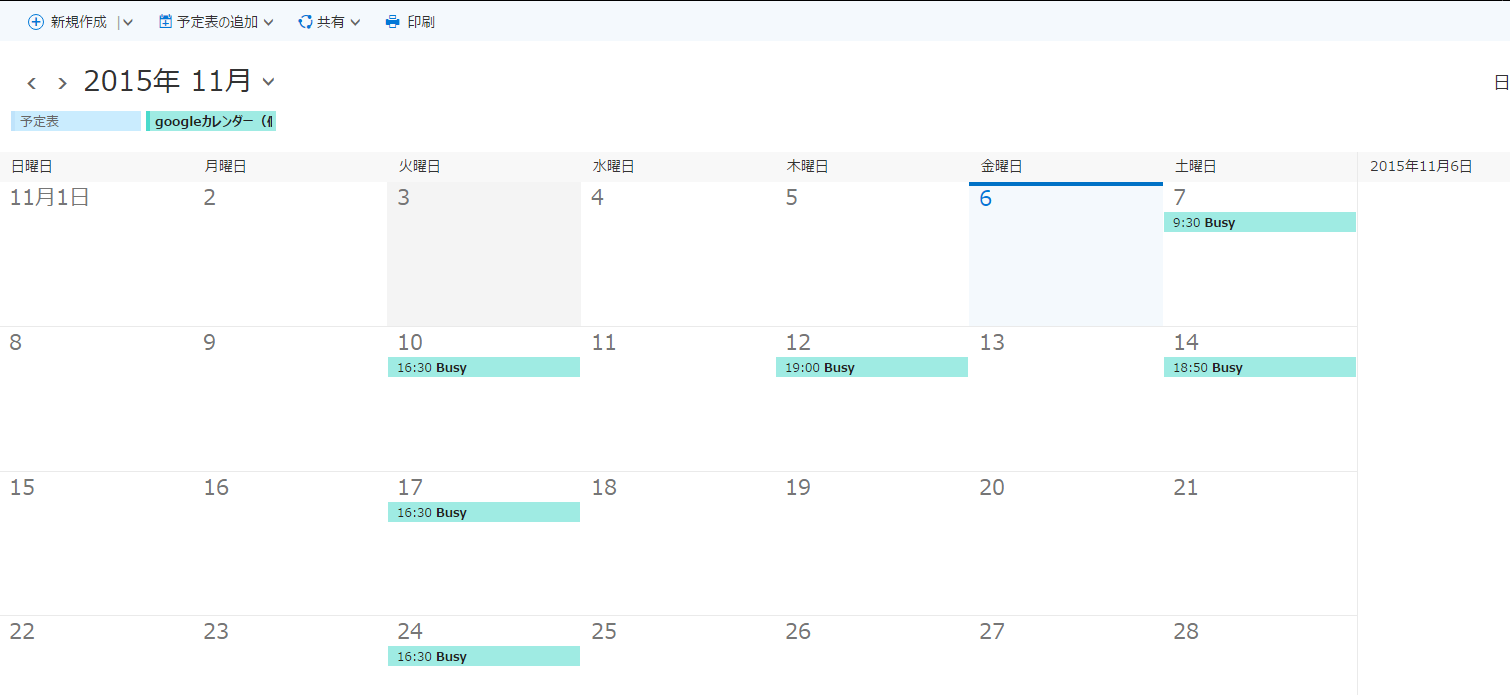The height and width of the screenshot is (695, 1510).
Task: Click the 新規作成 text label
Action: tap(78, 22)
